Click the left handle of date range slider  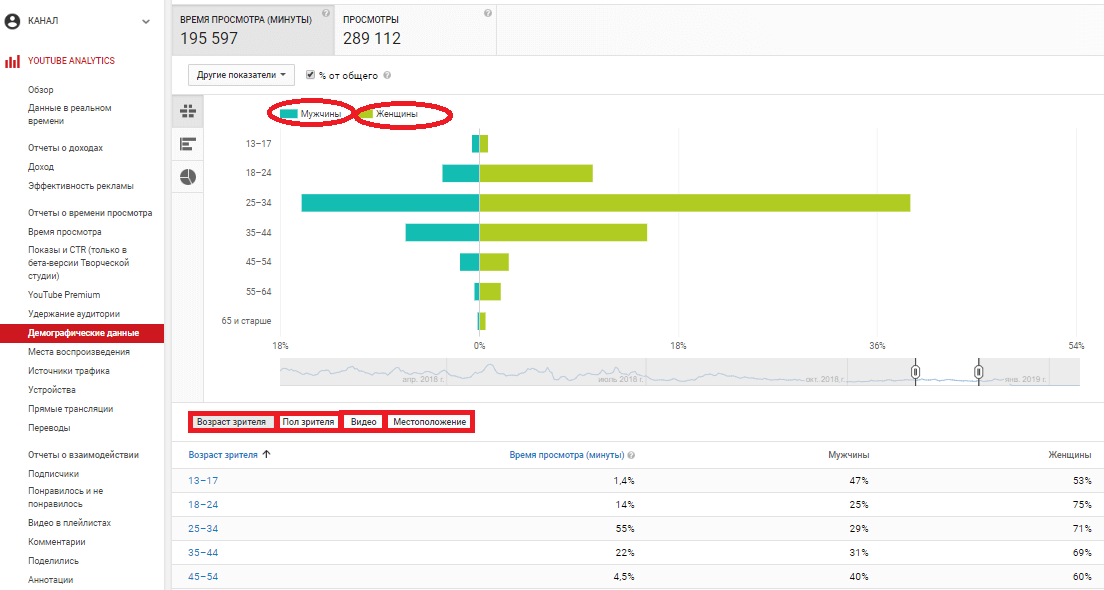point(915,372)
